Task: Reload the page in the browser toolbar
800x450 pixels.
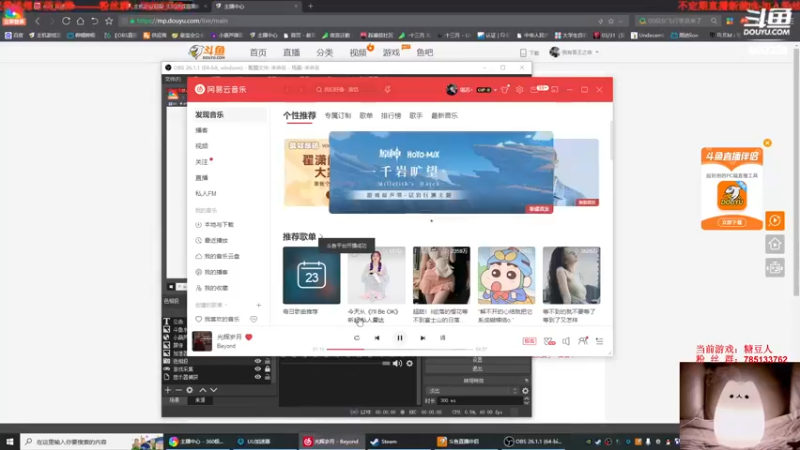Action: pos(66,21)
